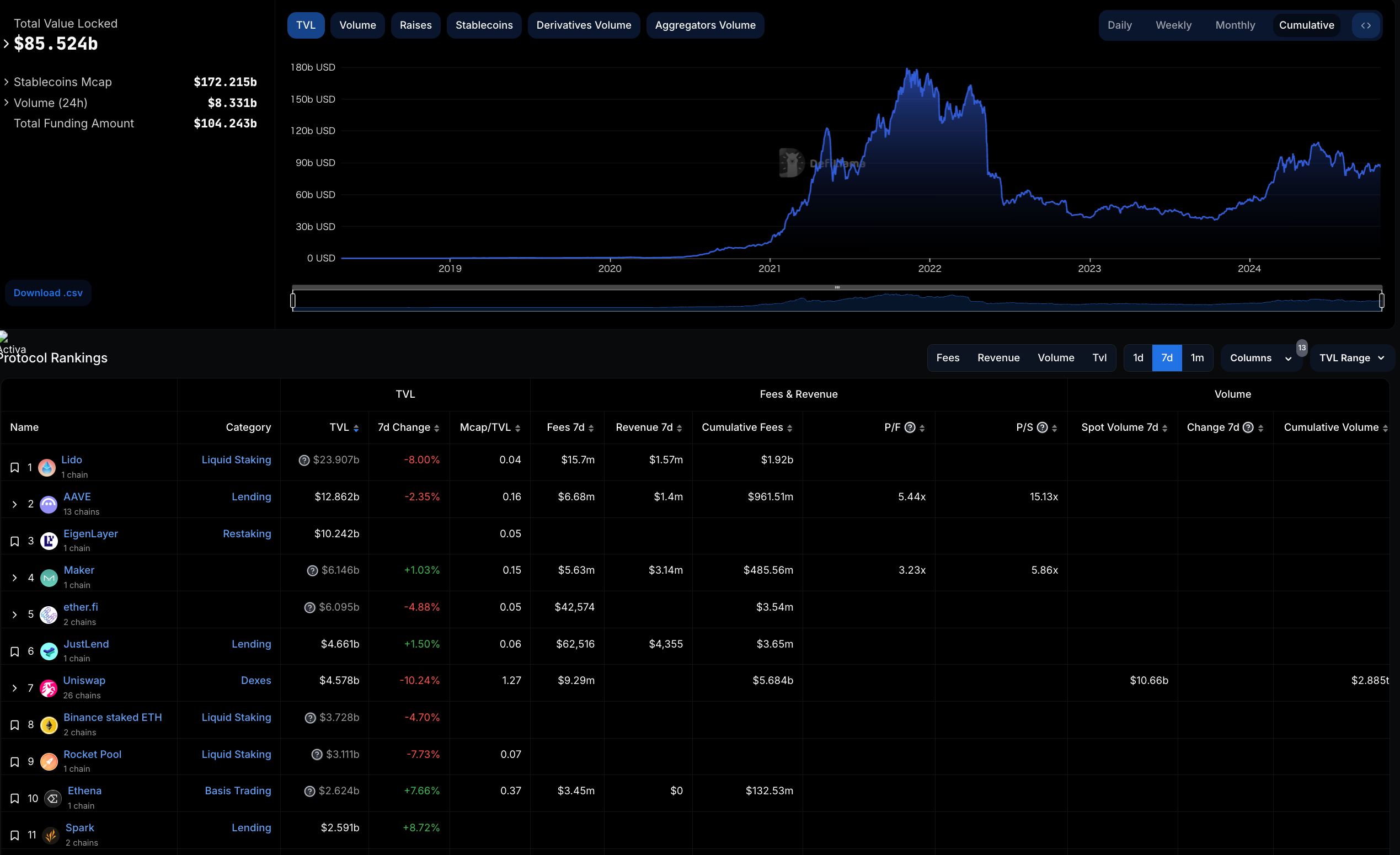Viewport: 1400px width, 855px height.
Task: Click the Uniswap protocol logo
Action: (x=49, y=688)
